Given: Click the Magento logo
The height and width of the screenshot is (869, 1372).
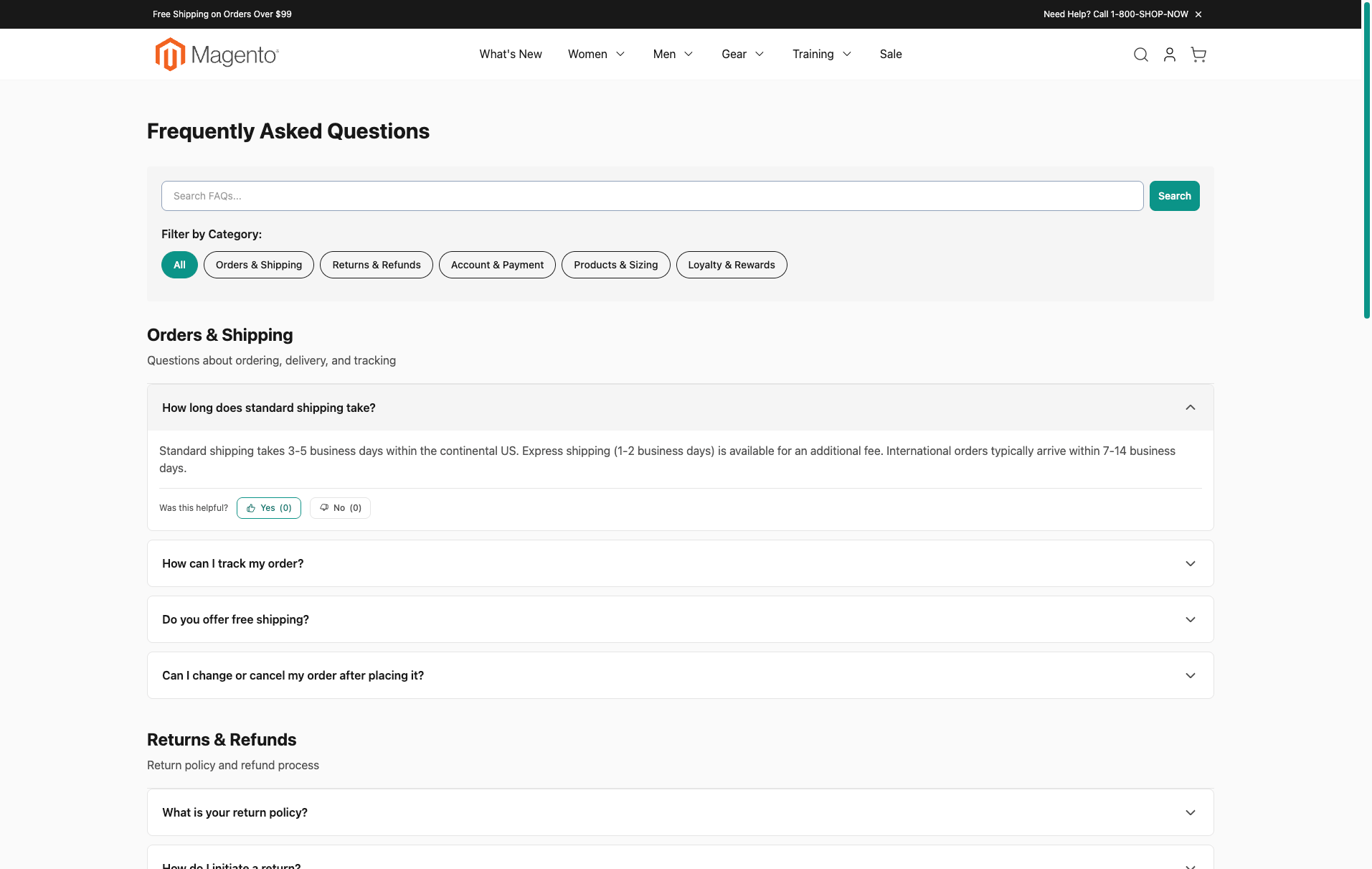Looking at the screenshot, I should (x=215, y=54).
